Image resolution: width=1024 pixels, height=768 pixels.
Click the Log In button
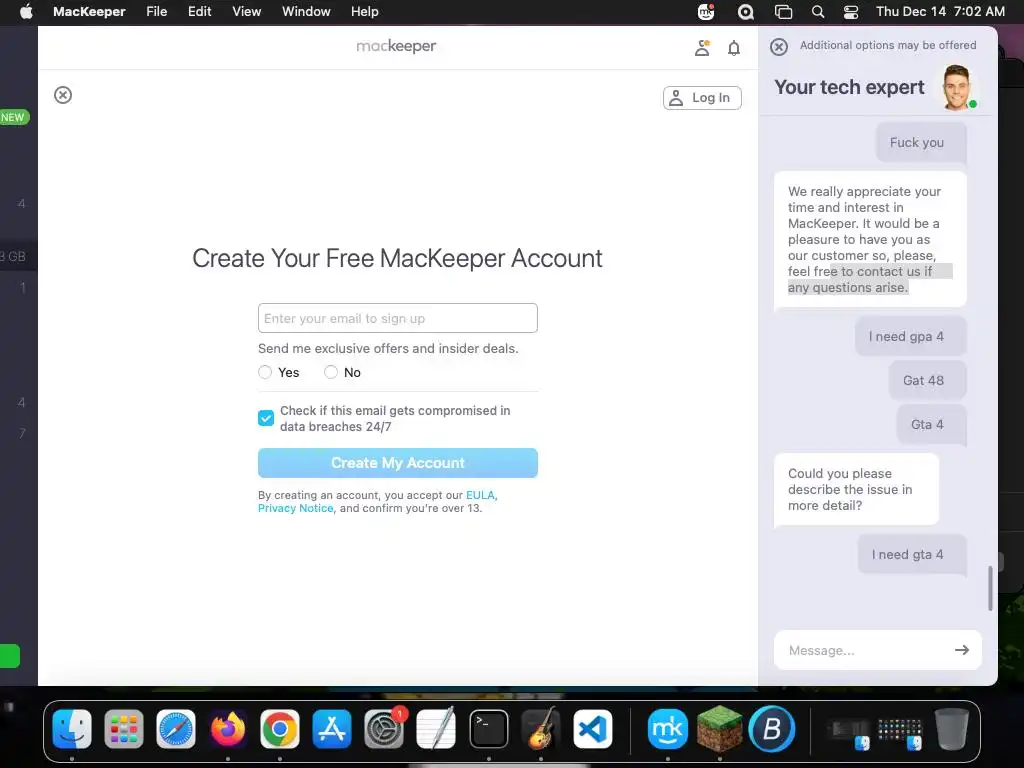[702, 98]
